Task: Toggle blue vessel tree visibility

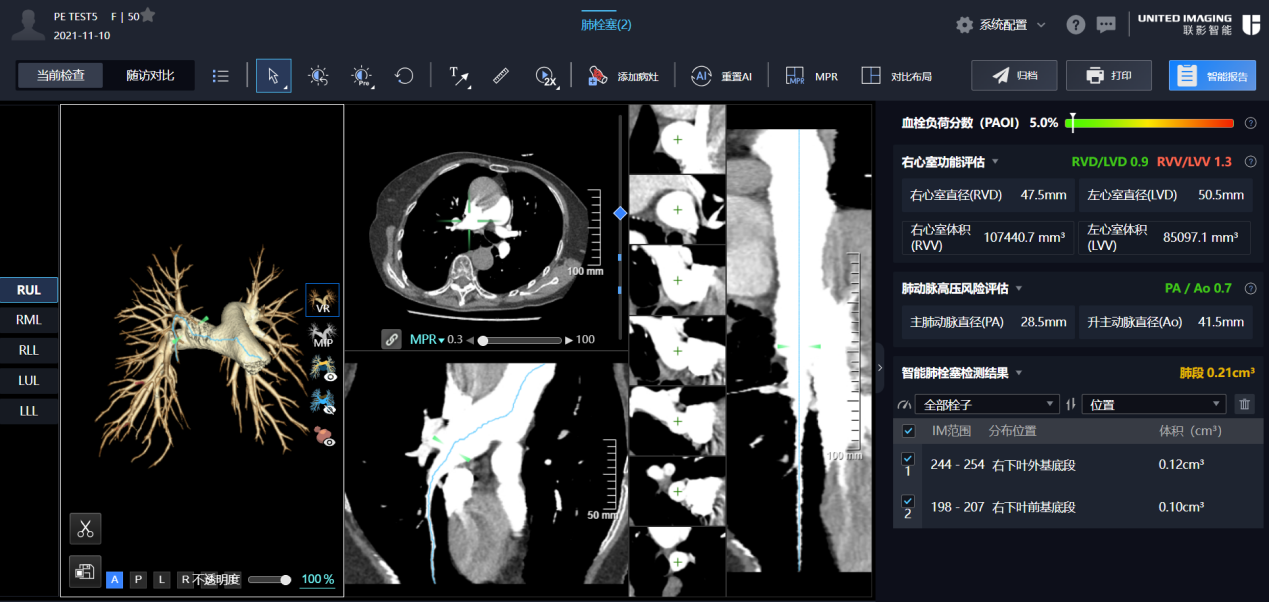Action: pos(323,401)
